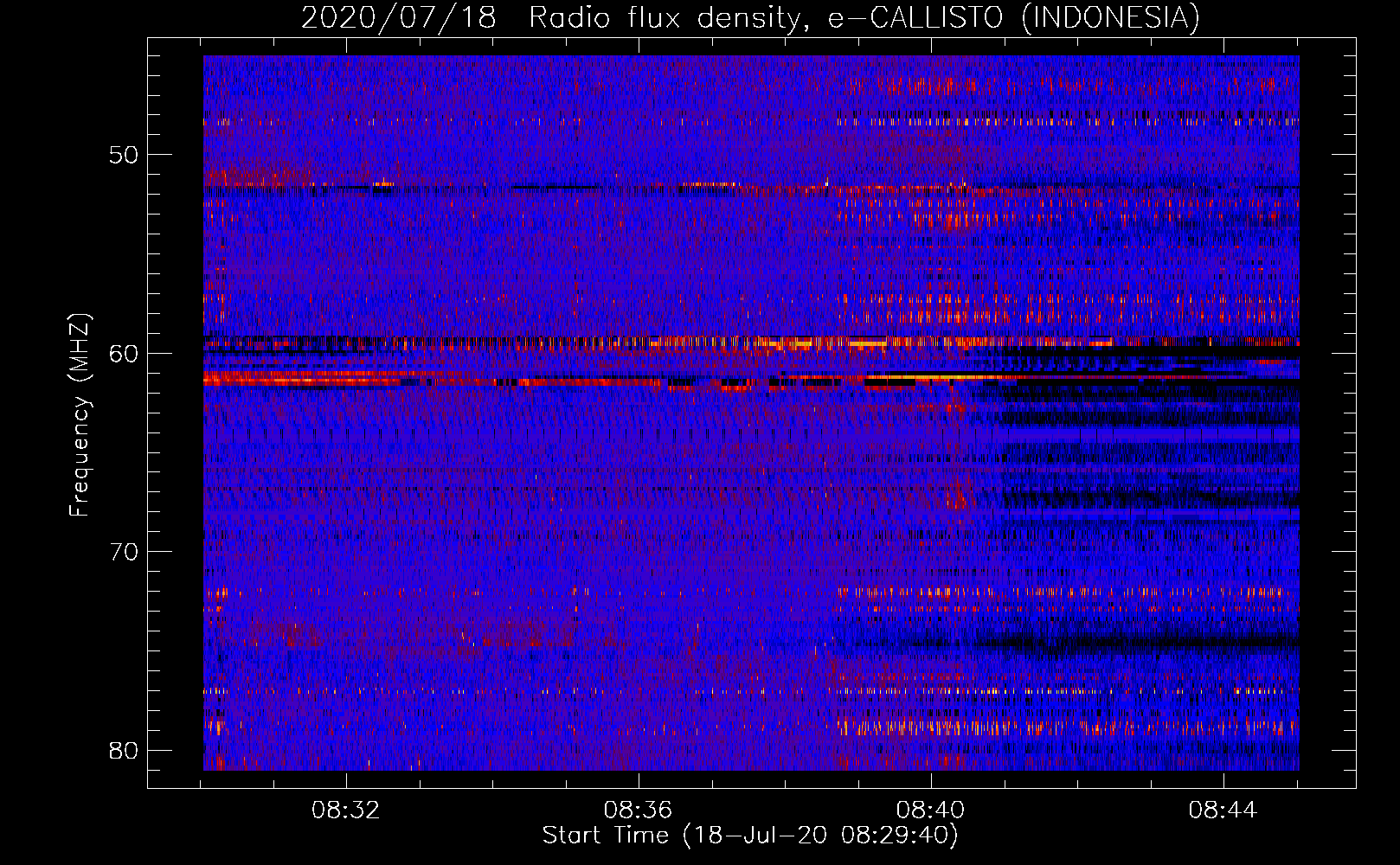The height and width of the screenshot is (865, 1400).
Task: Click the 08:40 time tick label
Action: pyautogui.click(x=931, y=811)
